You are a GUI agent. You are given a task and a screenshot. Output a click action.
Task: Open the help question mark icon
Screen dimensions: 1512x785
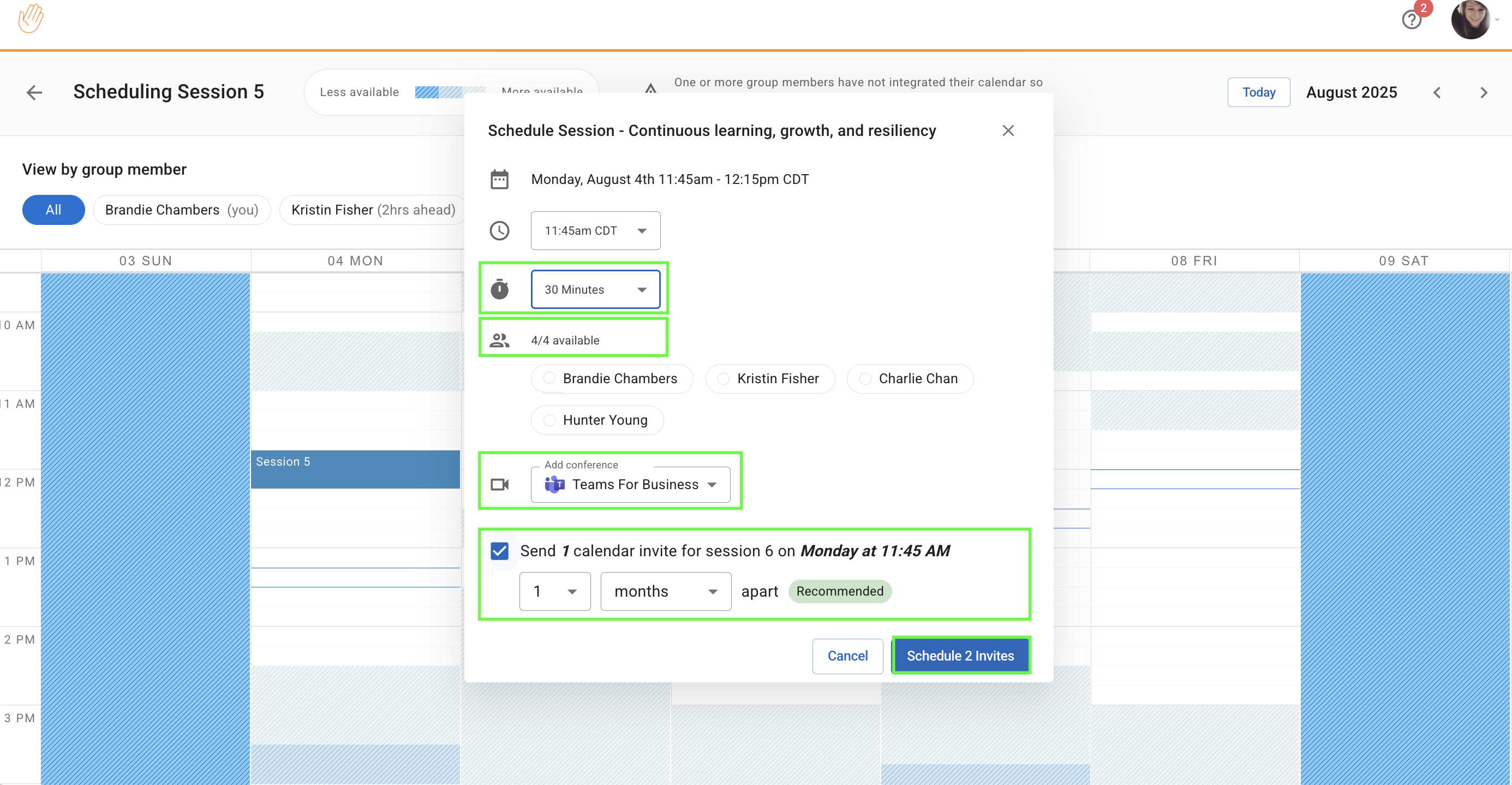[x=1411, y=20]
